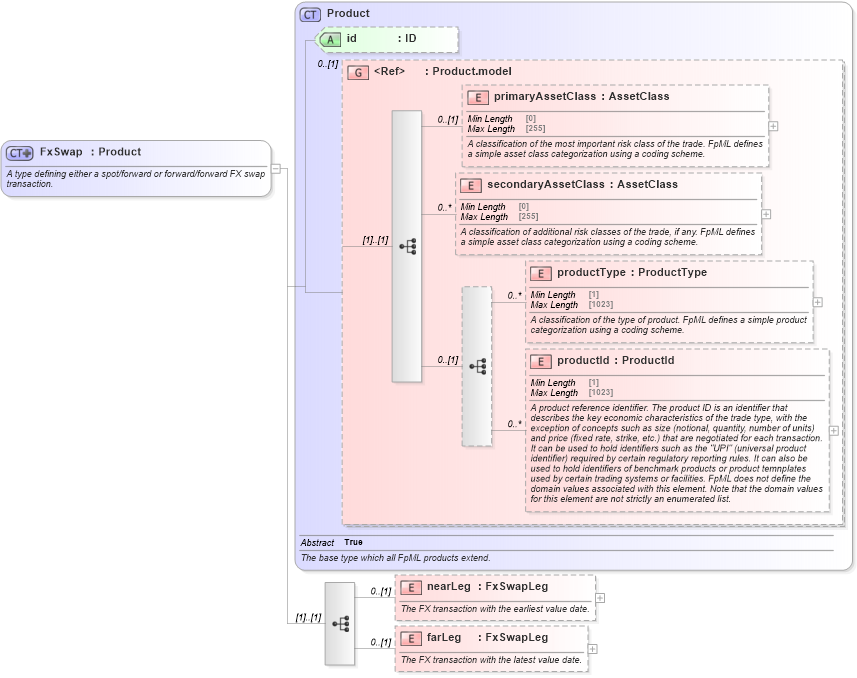
Task: Click the CT icon on the FxSwap box
Action: tap(18, 152)
